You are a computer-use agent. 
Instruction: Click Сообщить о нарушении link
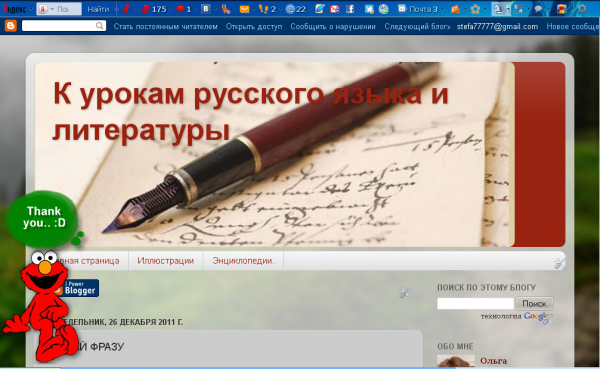coord(333,26)
